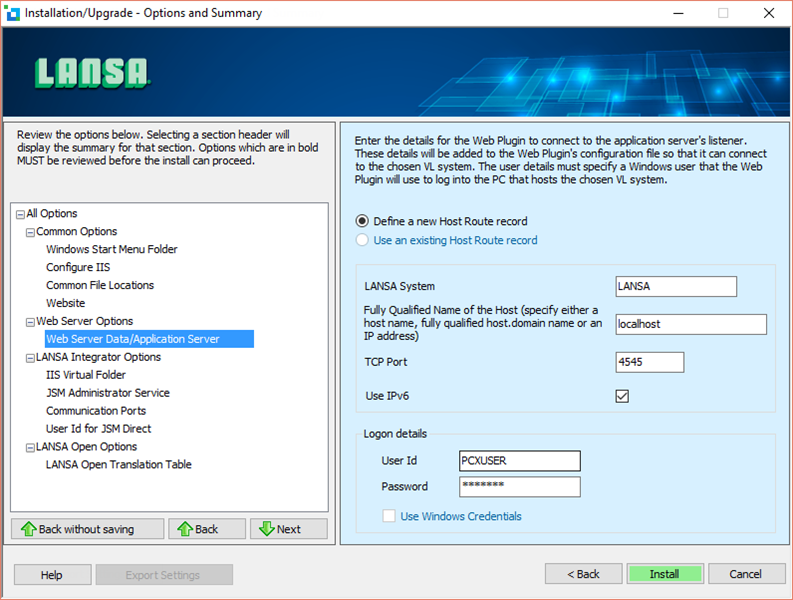
Task: Open Help
Action: pyautogui.click(x=53, y=575)
